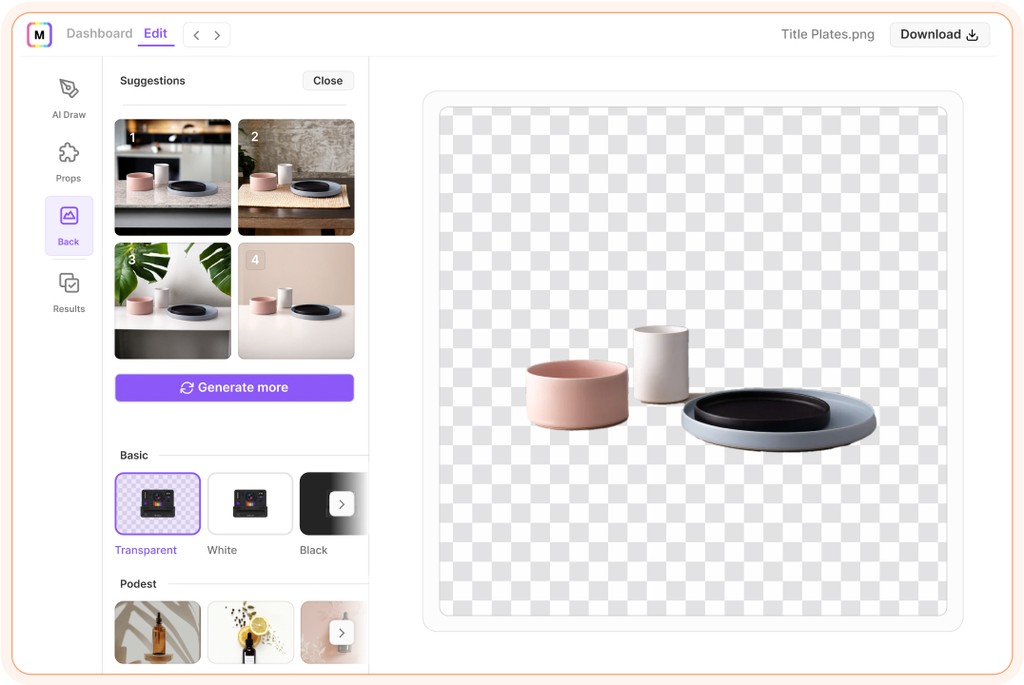1024x685 pixels.
Task: Click the Black label text
Action: coord(313,550)
